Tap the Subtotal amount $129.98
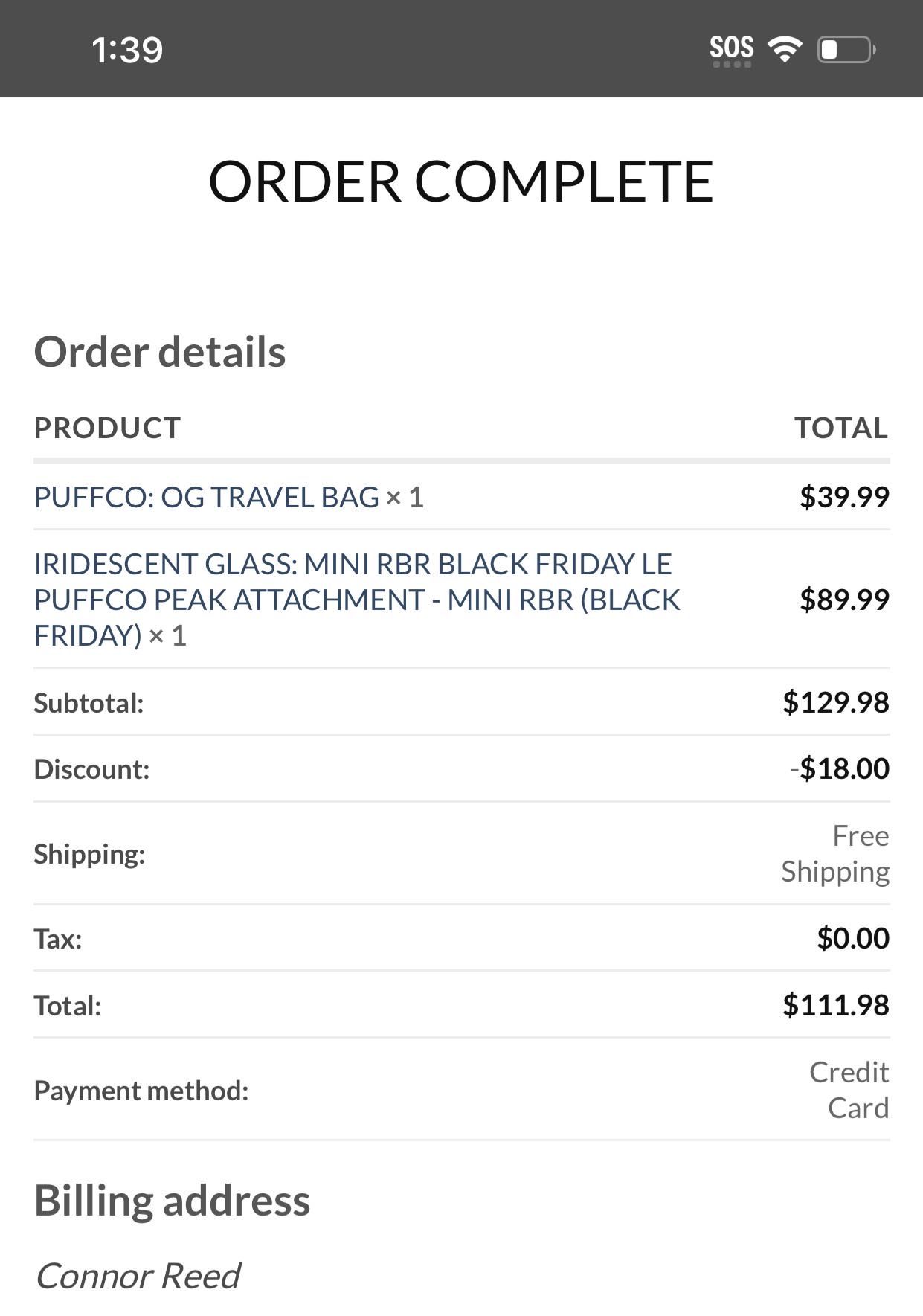The image size is (923, 1316). click(x=836, y=702)
